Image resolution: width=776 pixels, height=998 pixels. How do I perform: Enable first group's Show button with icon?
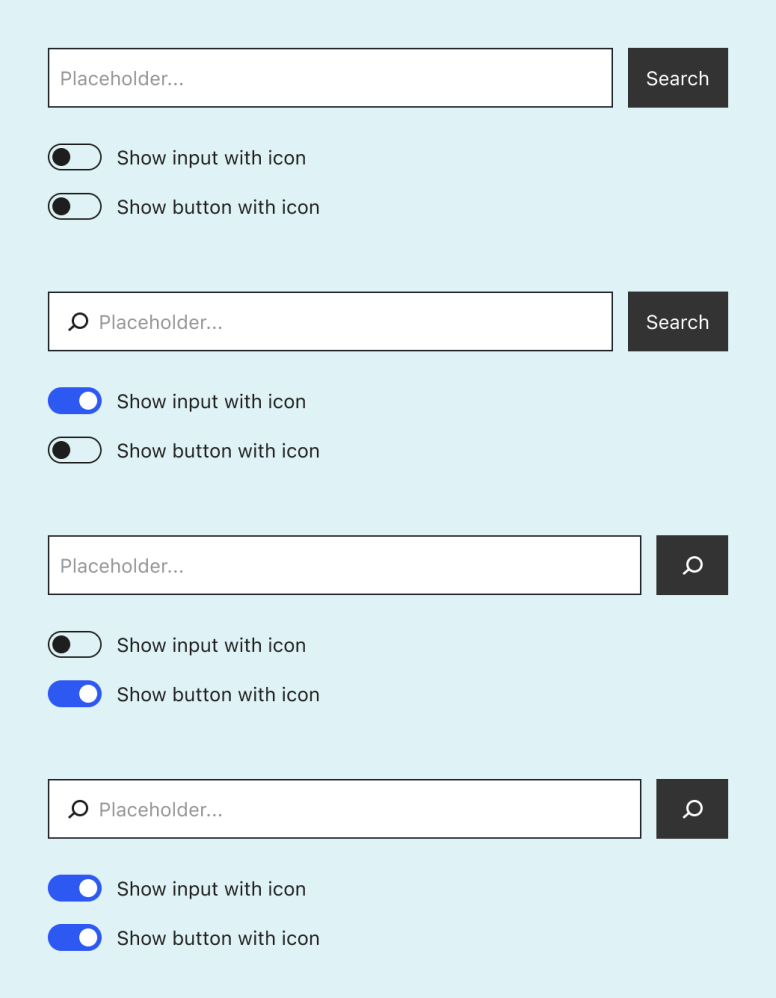pos(74,206)
